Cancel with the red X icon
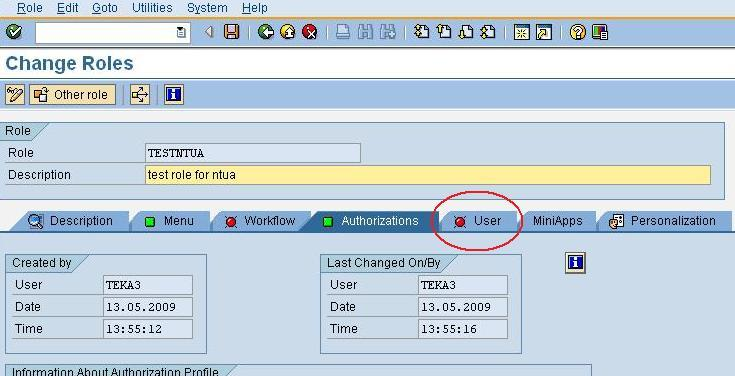Screen dimensions: 735x376 click(309, 32)
